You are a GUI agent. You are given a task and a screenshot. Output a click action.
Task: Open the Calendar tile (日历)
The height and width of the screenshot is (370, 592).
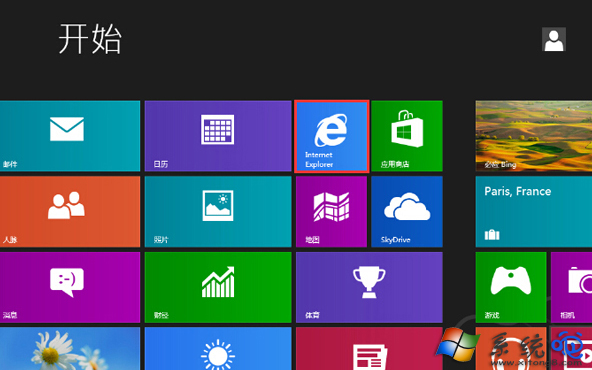click(x=218, y=136)
